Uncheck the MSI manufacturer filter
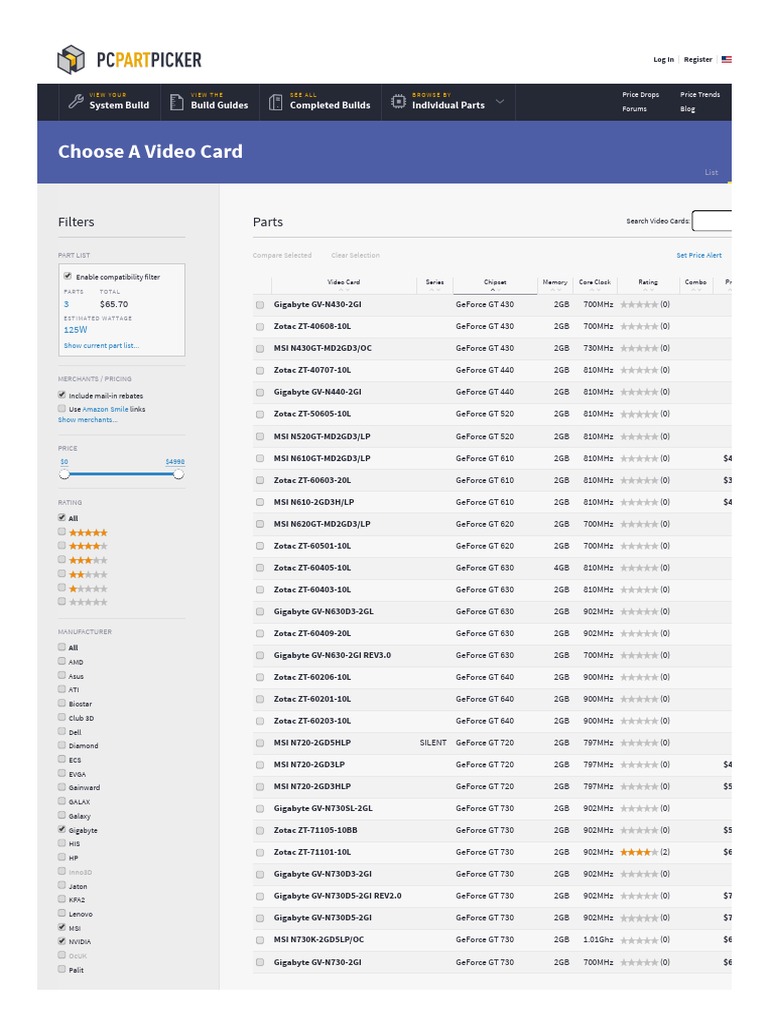The image size is (768, 1024). pyautogui.click(x=61, y=927)
